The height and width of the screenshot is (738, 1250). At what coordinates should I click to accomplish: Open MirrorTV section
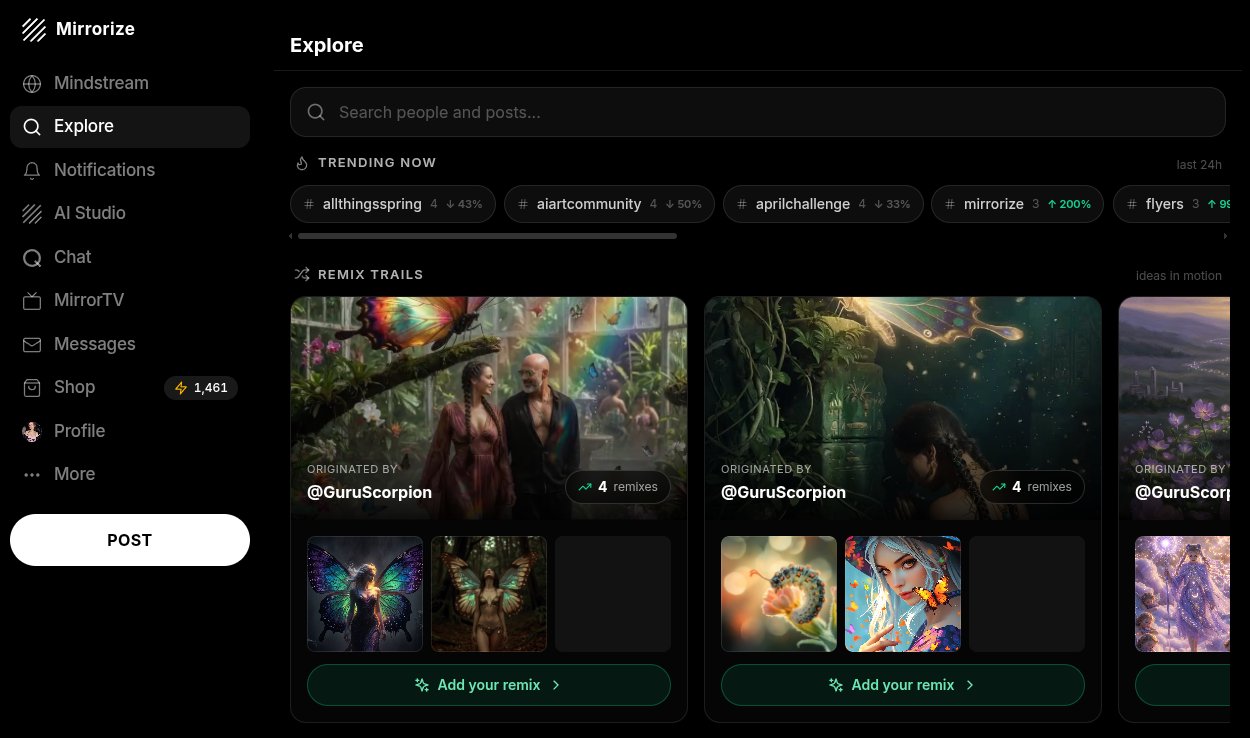[130, 300]
